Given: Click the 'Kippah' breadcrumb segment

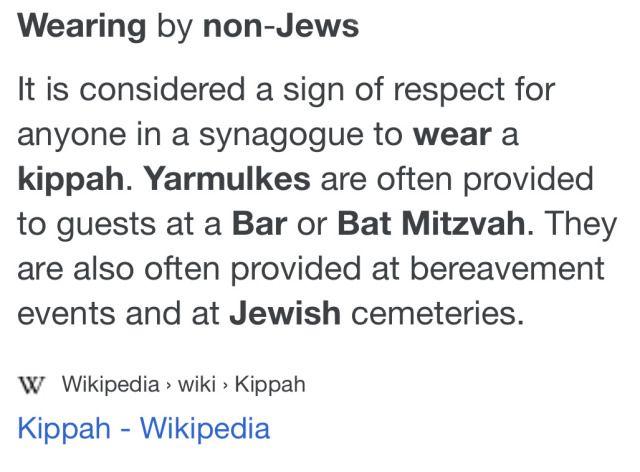Looking at the screenshot, I should (x=270, y=384).
